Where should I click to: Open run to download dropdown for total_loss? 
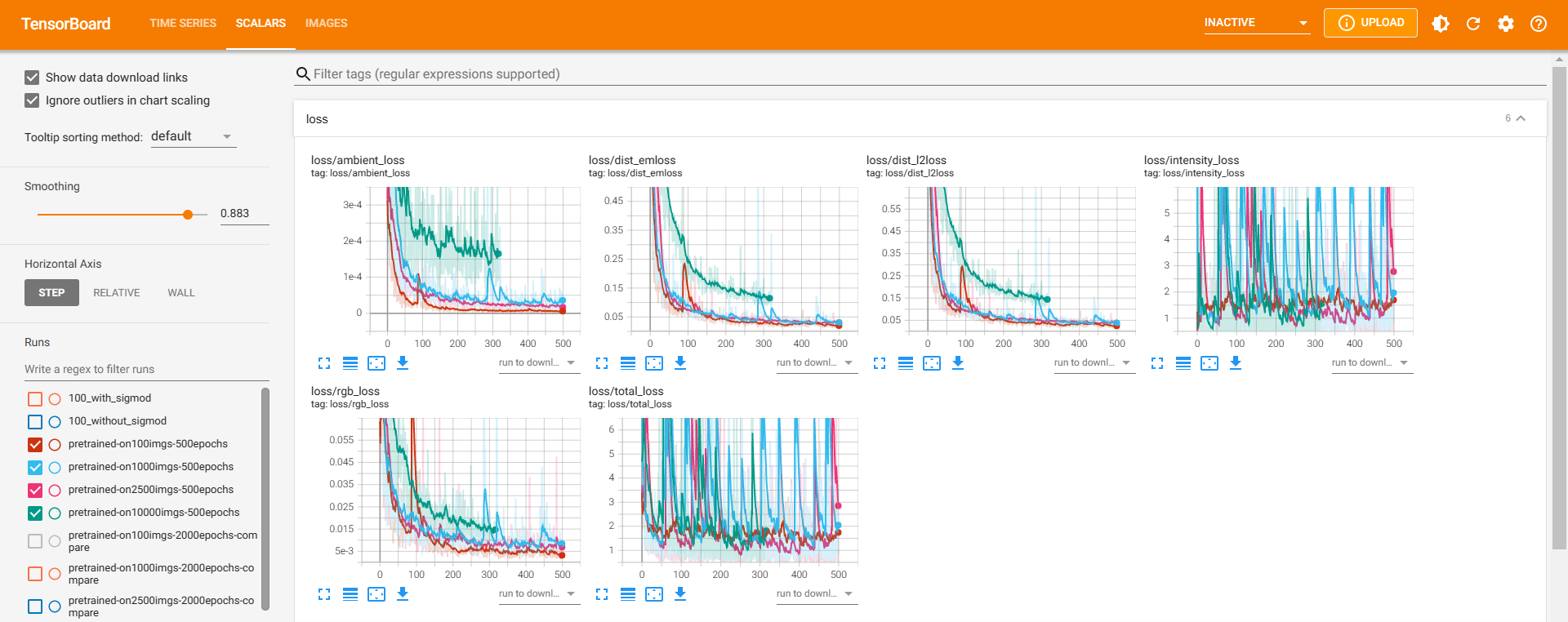point(817,594)
